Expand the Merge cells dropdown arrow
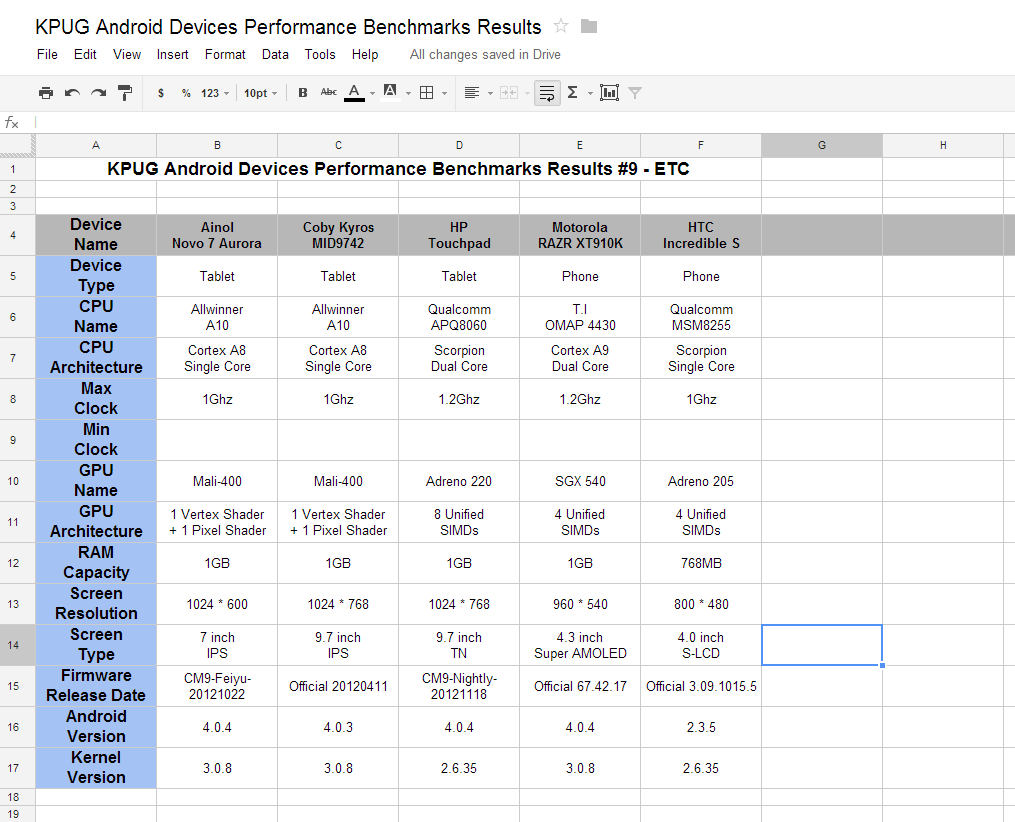 (527, 94)
